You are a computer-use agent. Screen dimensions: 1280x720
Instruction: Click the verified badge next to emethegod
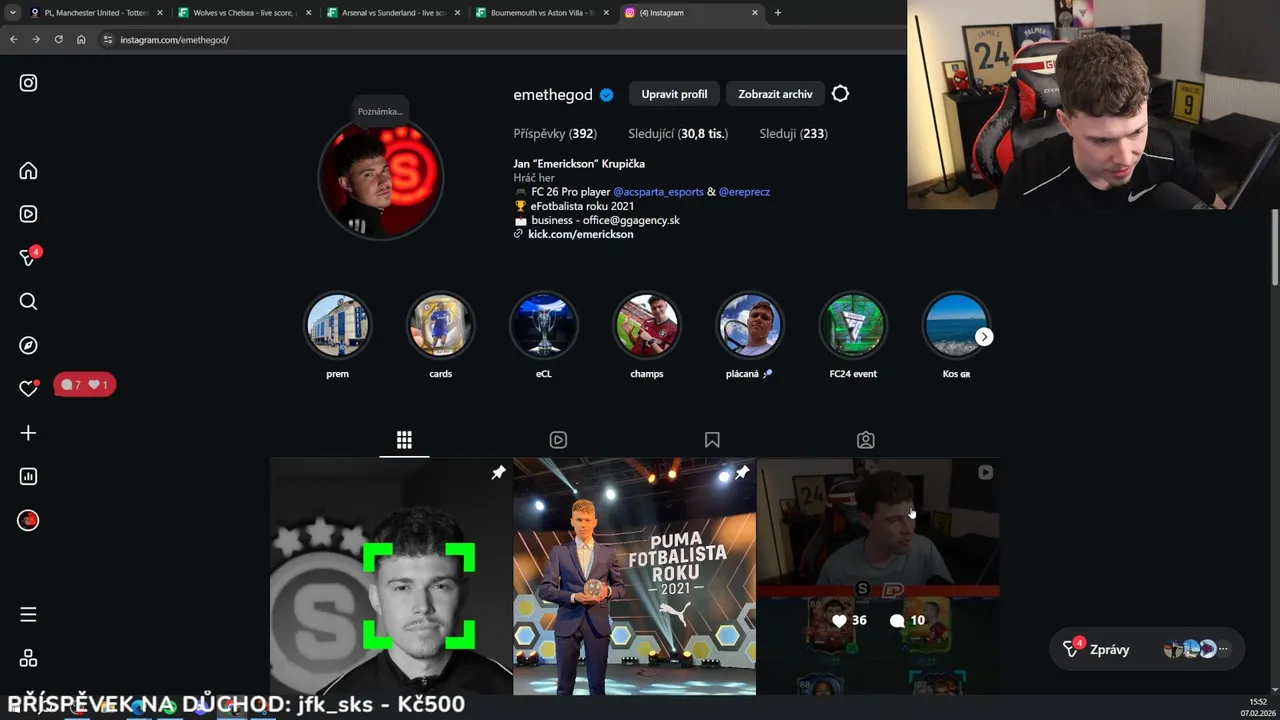click(606, 95)
